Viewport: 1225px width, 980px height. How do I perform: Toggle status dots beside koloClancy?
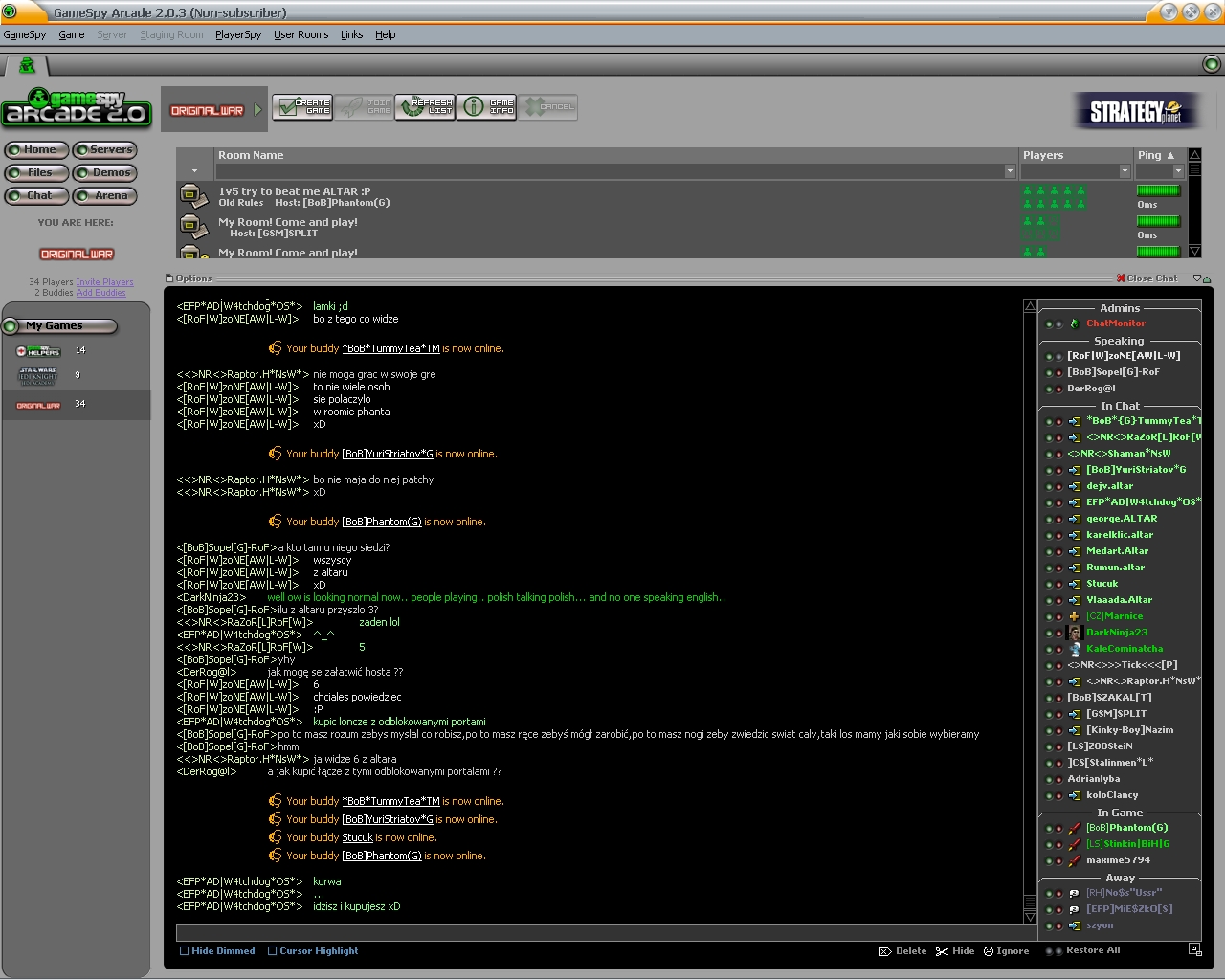1054,795
